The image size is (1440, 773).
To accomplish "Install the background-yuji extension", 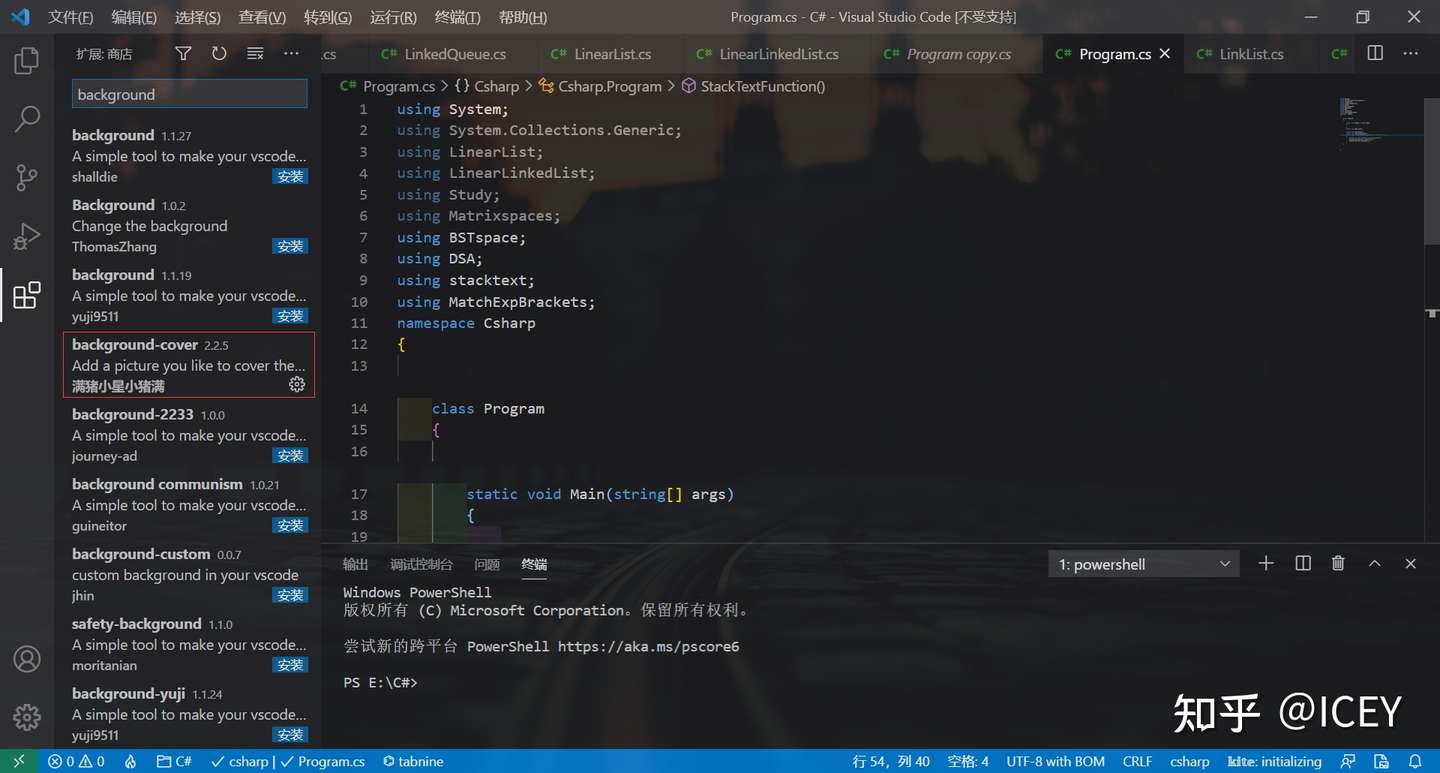I will pyautogui.click(x=290, y=735).
